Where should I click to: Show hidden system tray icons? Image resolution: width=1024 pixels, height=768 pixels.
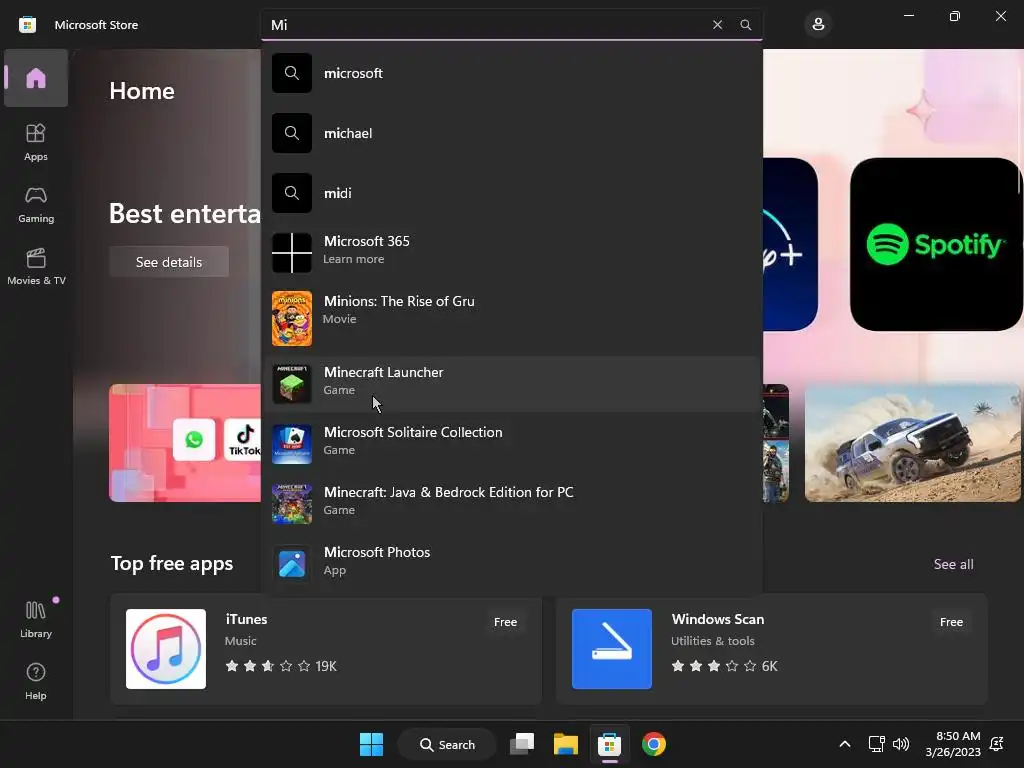click(x=844, y=744)
